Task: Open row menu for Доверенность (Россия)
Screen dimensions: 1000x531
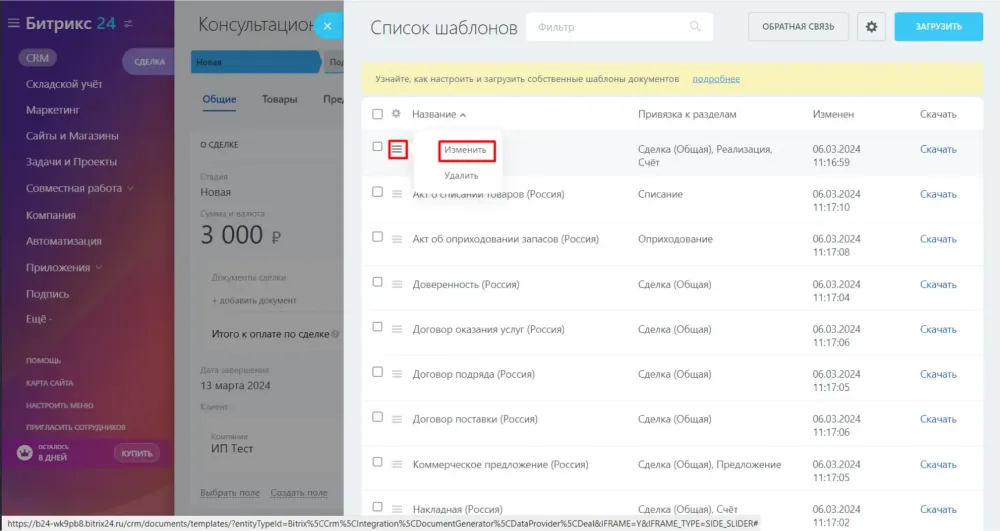Action: pyautogui.click(x=397, y=284)
